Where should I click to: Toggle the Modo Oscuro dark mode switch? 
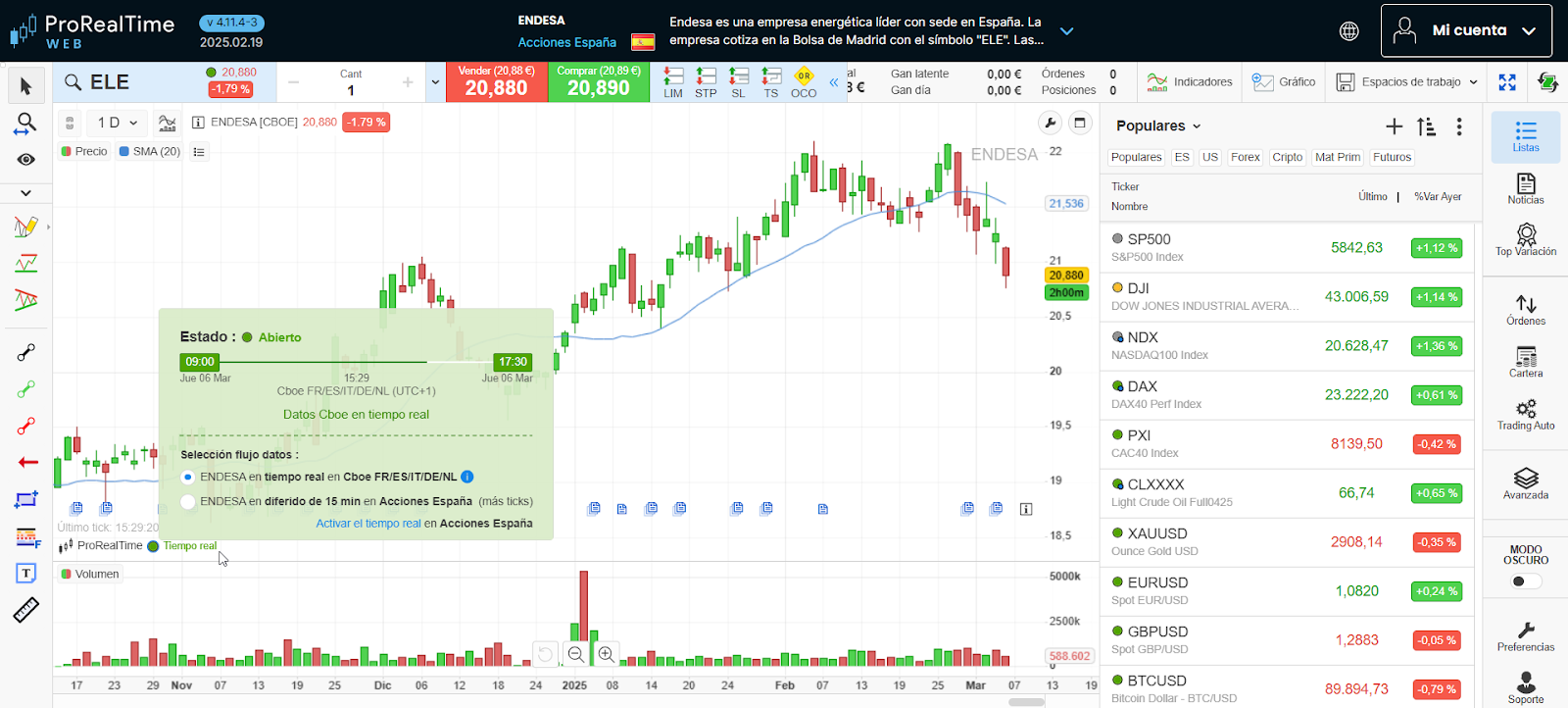(x=1526, y=582)
